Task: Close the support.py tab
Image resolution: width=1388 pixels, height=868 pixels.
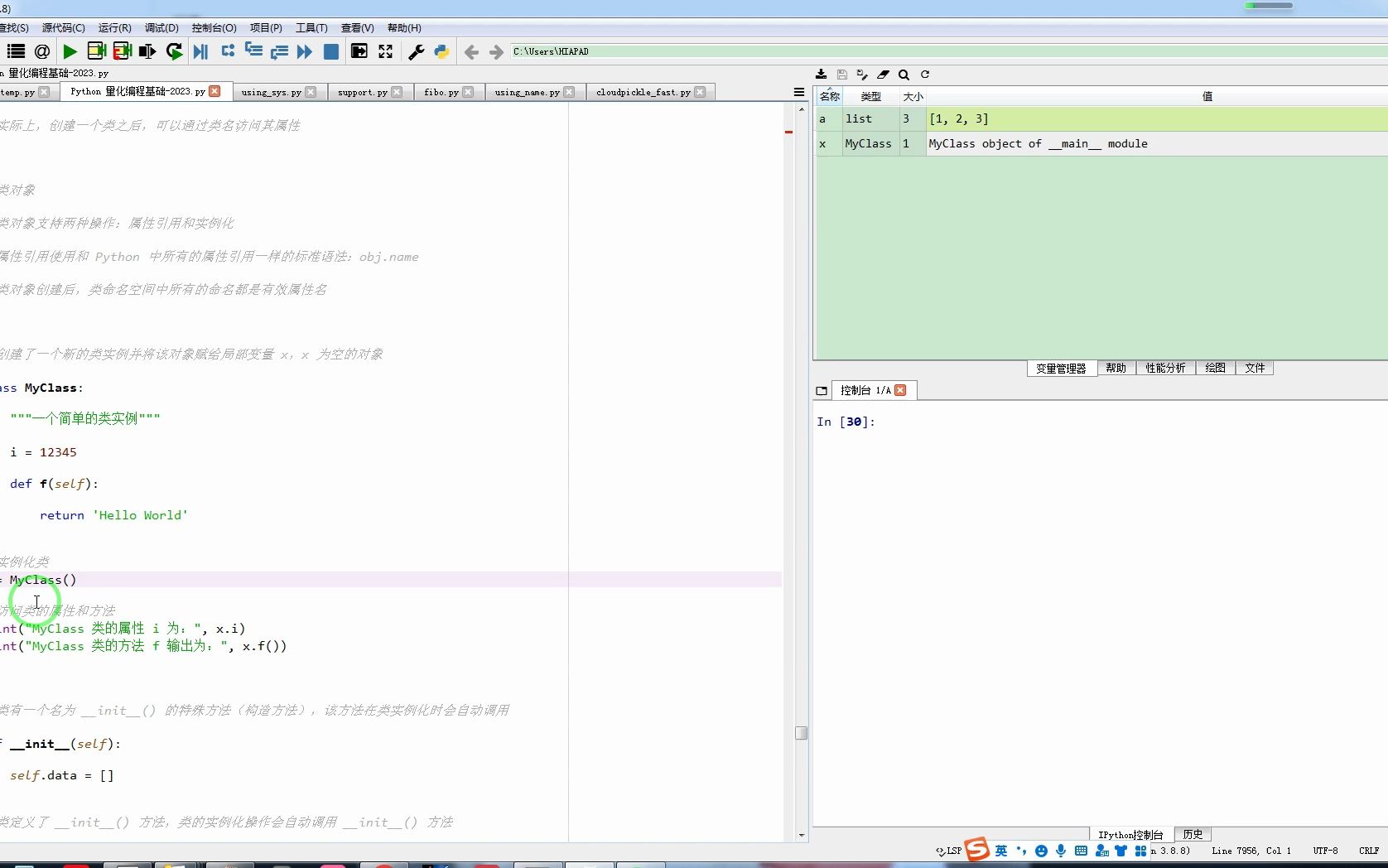Action: click(397, 92)
